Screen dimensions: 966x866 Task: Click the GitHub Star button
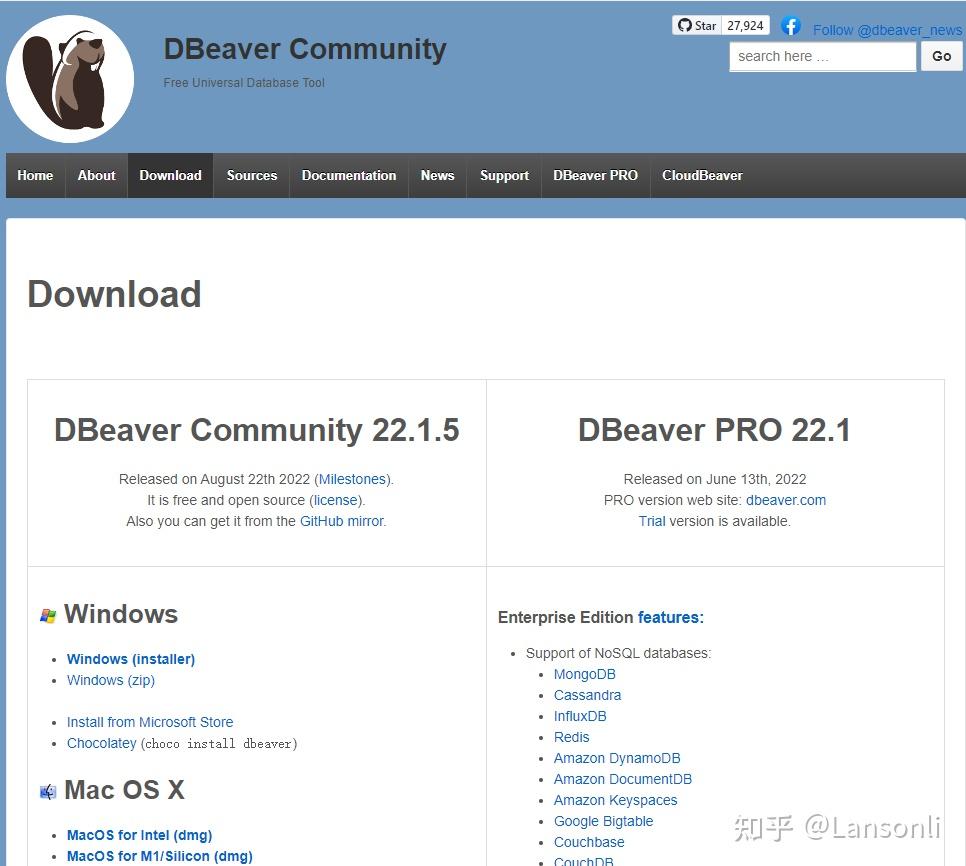tap(697, 25)
